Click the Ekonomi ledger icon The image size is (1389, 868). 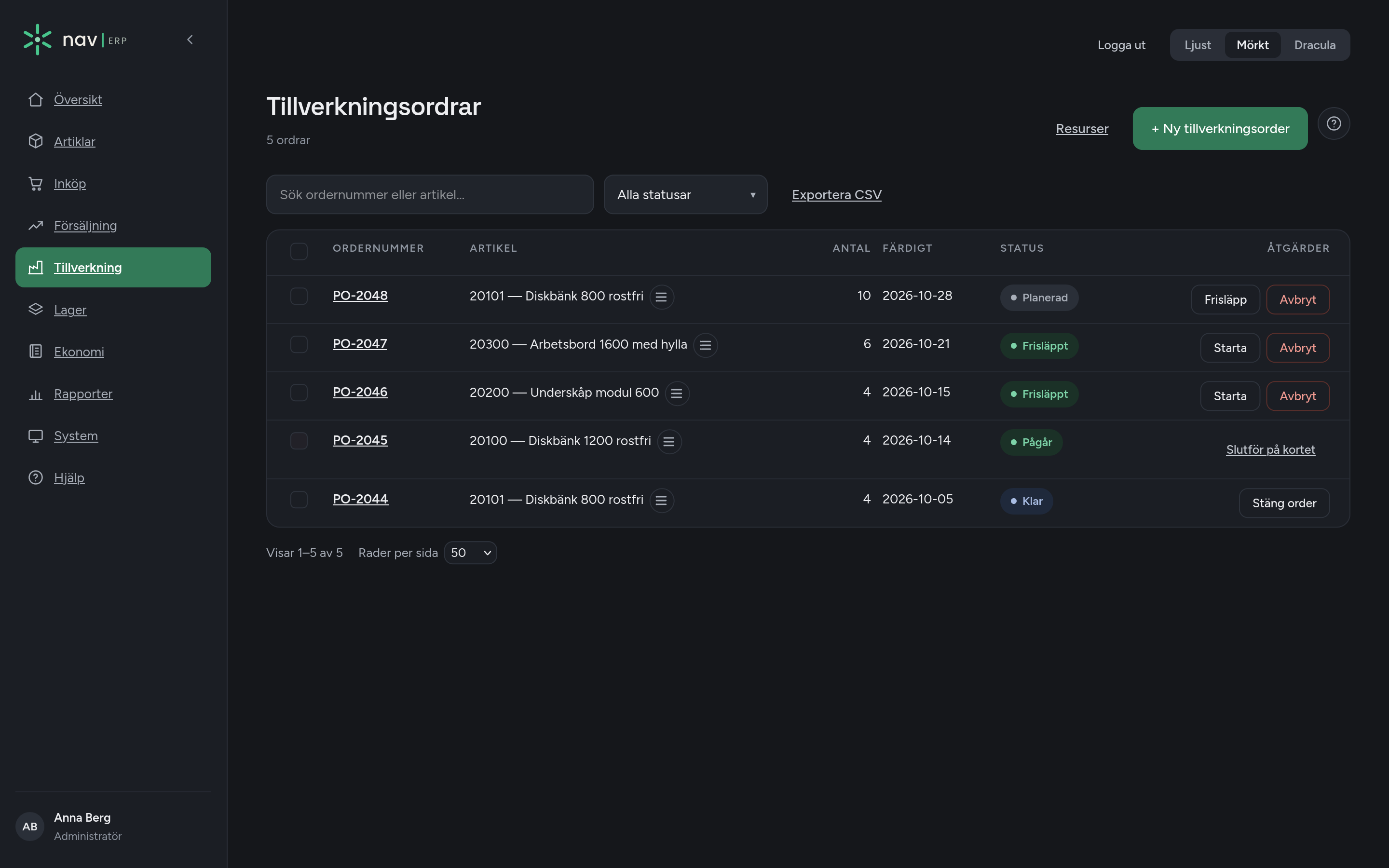(x=36, y=352)
